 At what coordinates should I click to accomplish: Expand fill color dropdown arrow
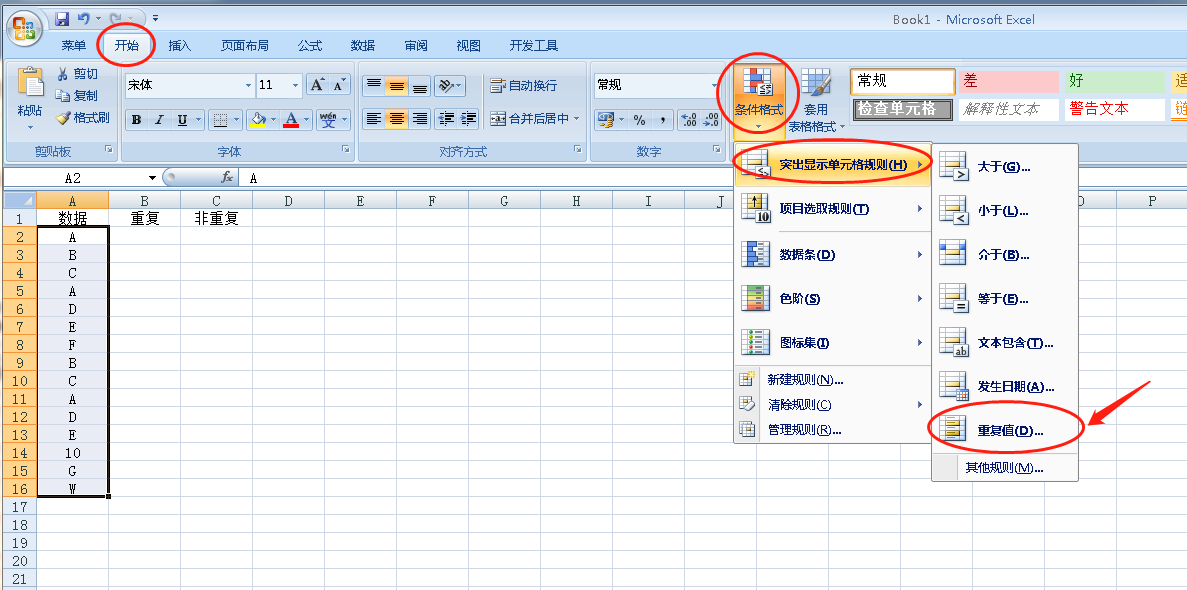tap(273, 120)
